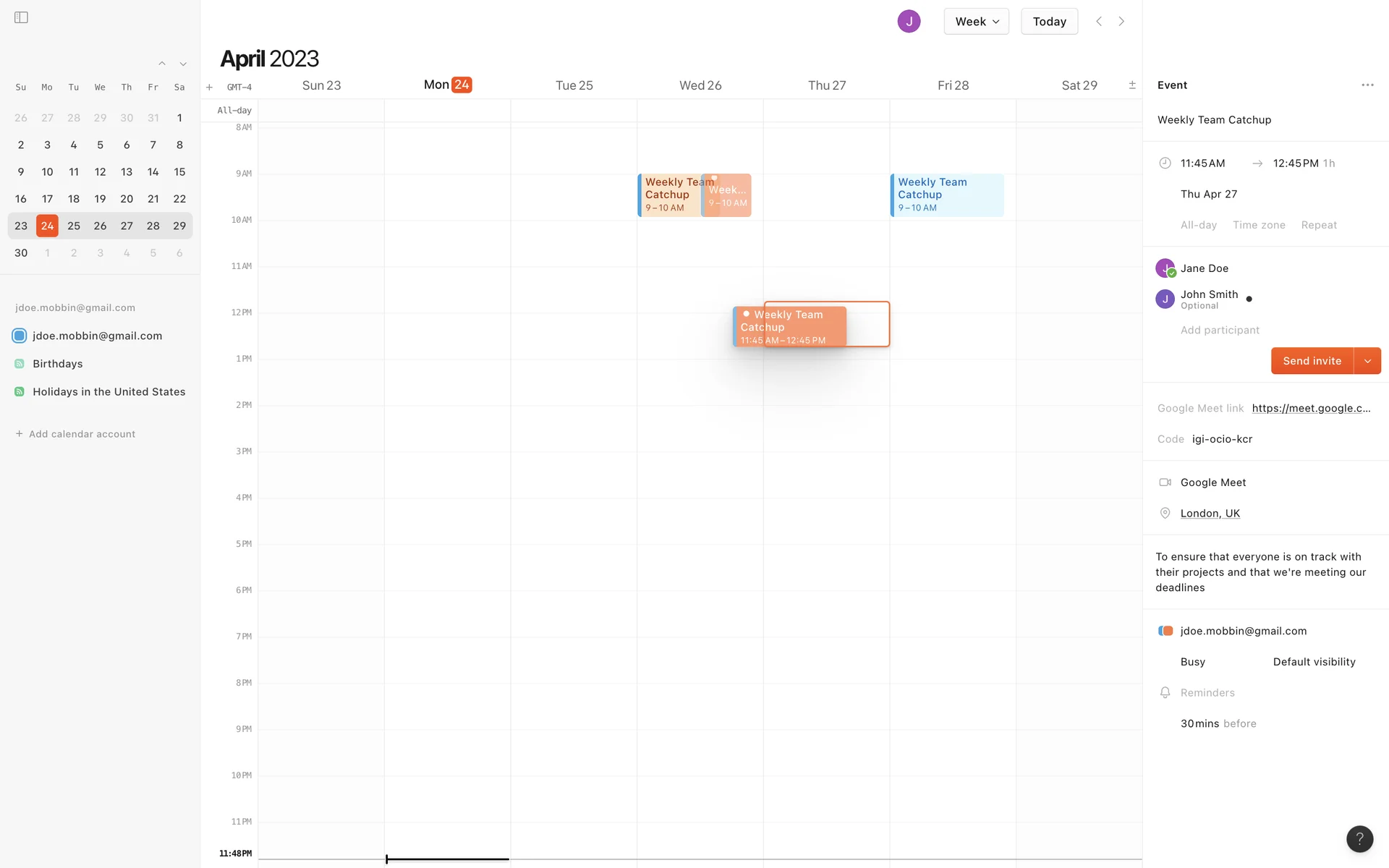Advance mini calendar to next month chevron
Viewport: 1389px width, 868px height.
click(183, 64)
